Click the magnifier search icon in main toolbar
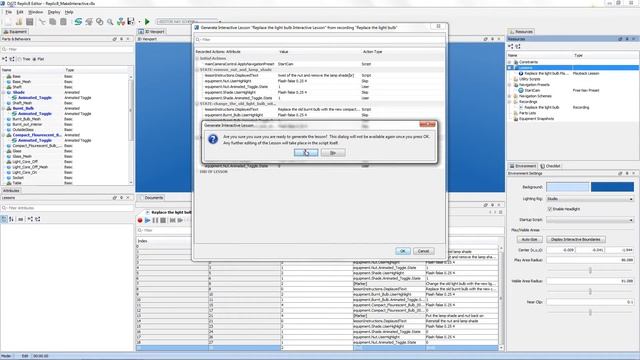640x360 pixels. [x=110, y=22]
